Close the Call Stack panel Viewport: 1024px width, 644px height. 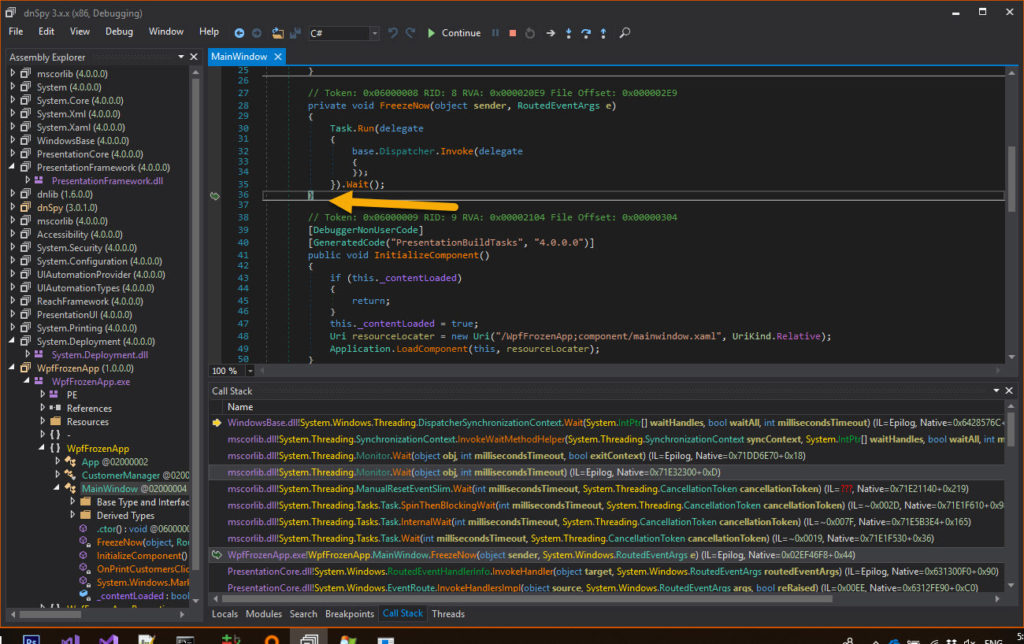pyautogui.click(x=1009, y=391)
